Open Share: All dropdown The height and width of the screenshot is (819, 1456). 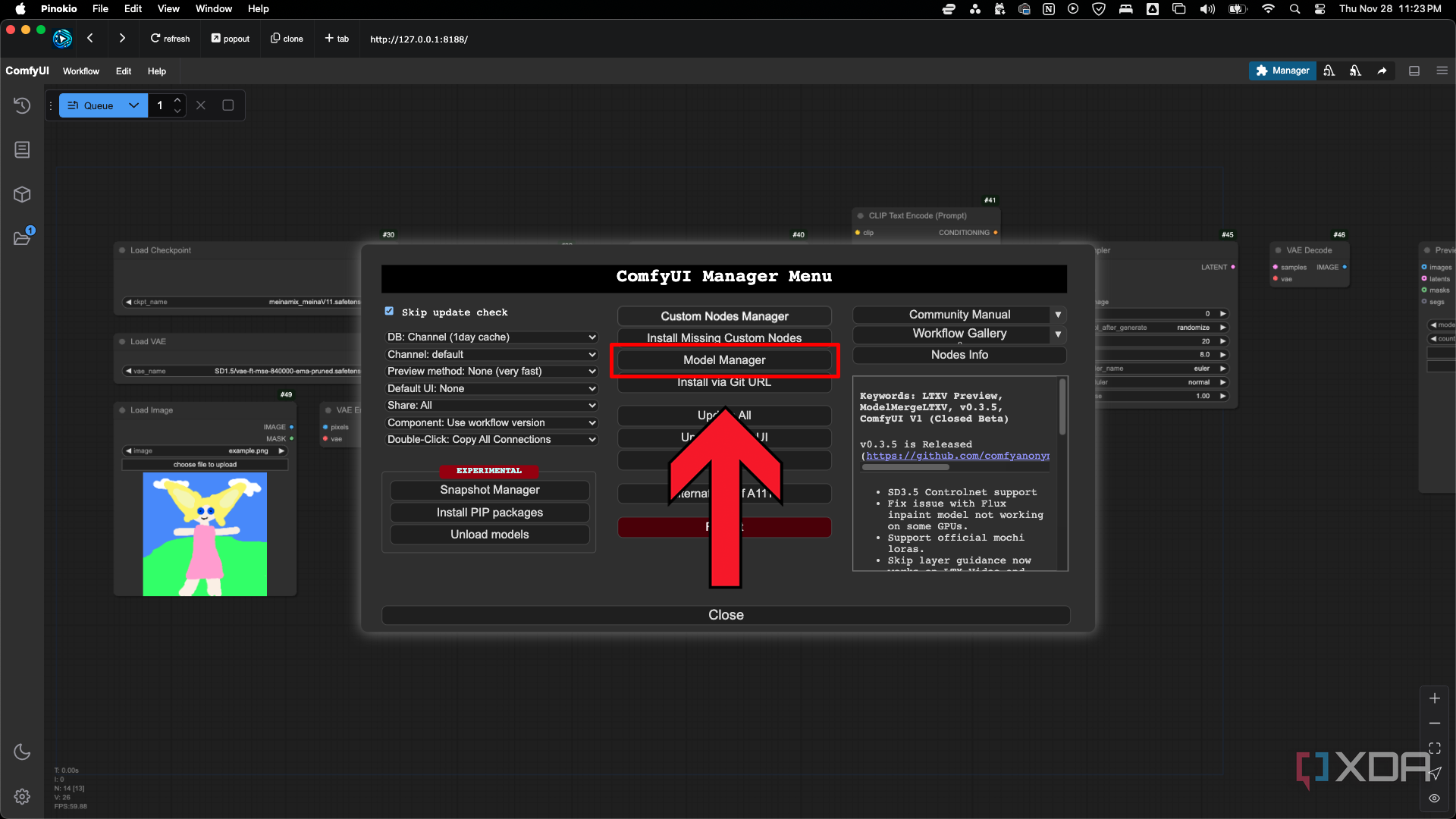(491, 406)
